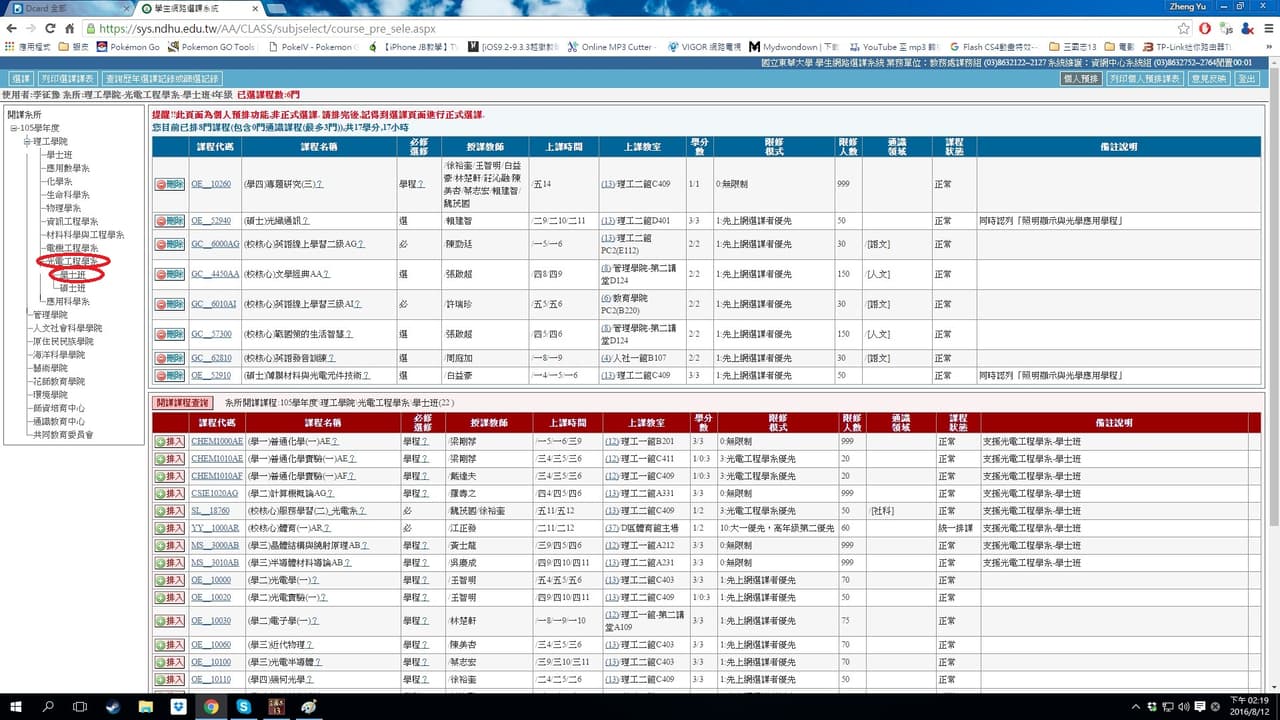The height and width of the screenshot is (720, 1280).
Task: Insert course OE__10000
Action: (169, 580)
